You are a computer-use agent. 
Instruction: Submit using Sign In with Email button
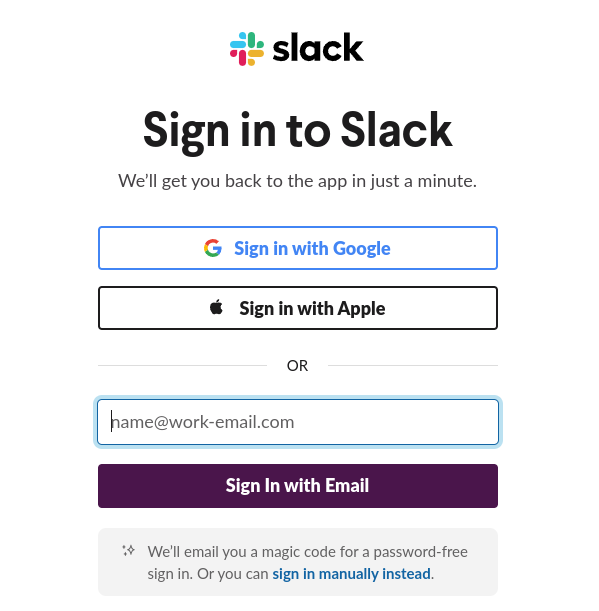pyautogui.click(x=298, y=486)
